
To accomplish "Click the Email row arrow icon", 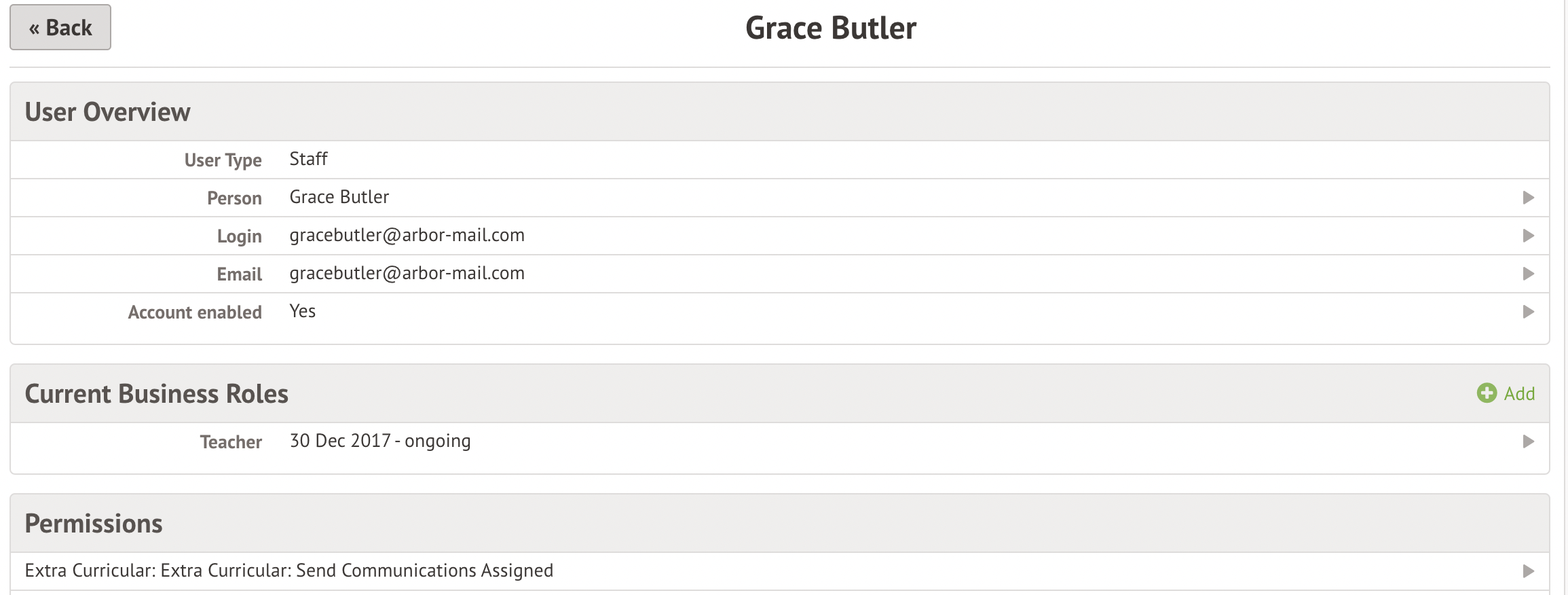I will (x=1529, y=274).
